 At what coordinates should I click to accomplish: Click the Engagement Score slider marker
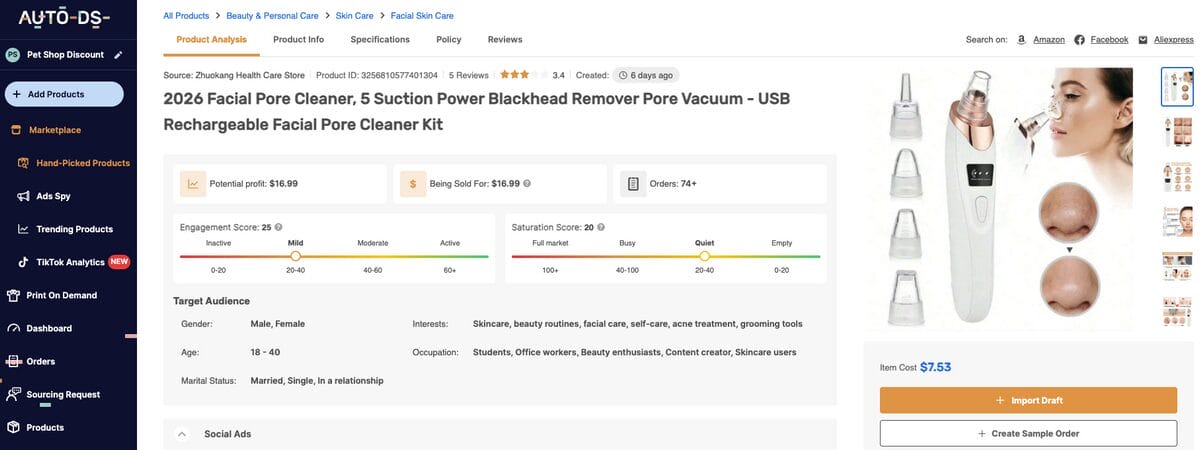tap(295, 256)
